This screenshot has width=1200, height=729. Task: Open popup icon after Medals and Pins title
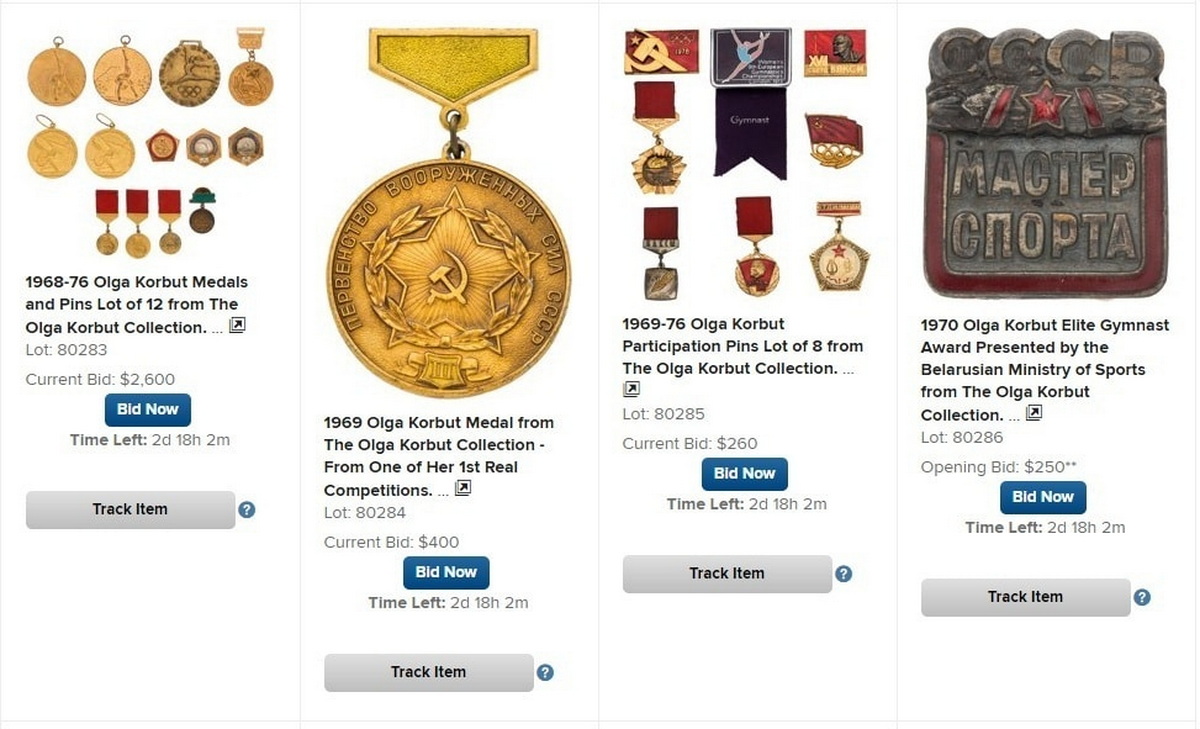coord(237,325)
